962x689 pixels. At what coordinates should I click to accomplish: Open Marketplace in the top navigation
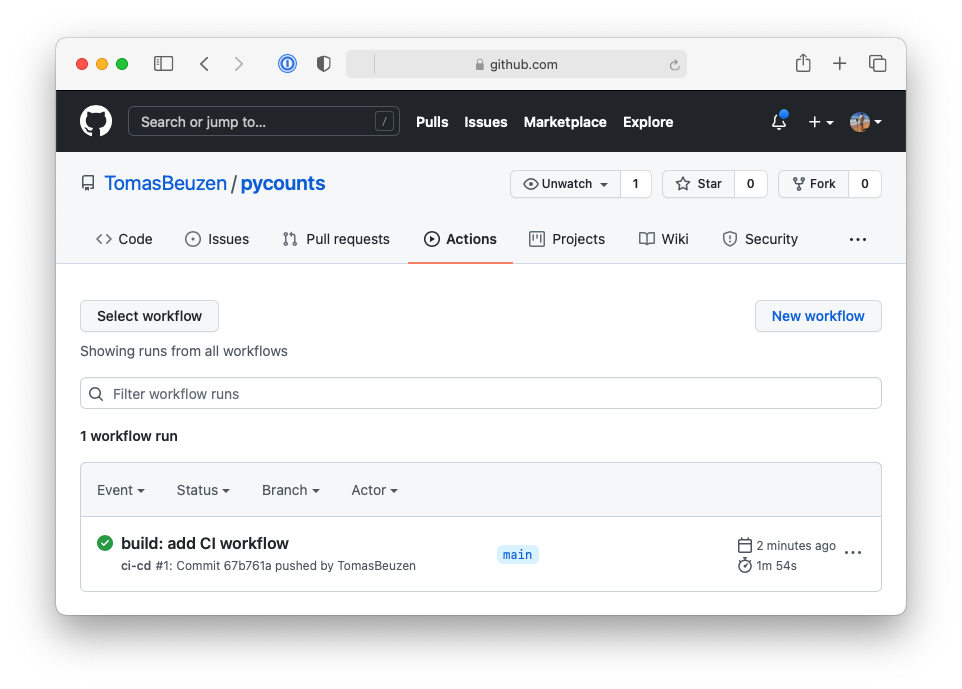coord(565,122)
